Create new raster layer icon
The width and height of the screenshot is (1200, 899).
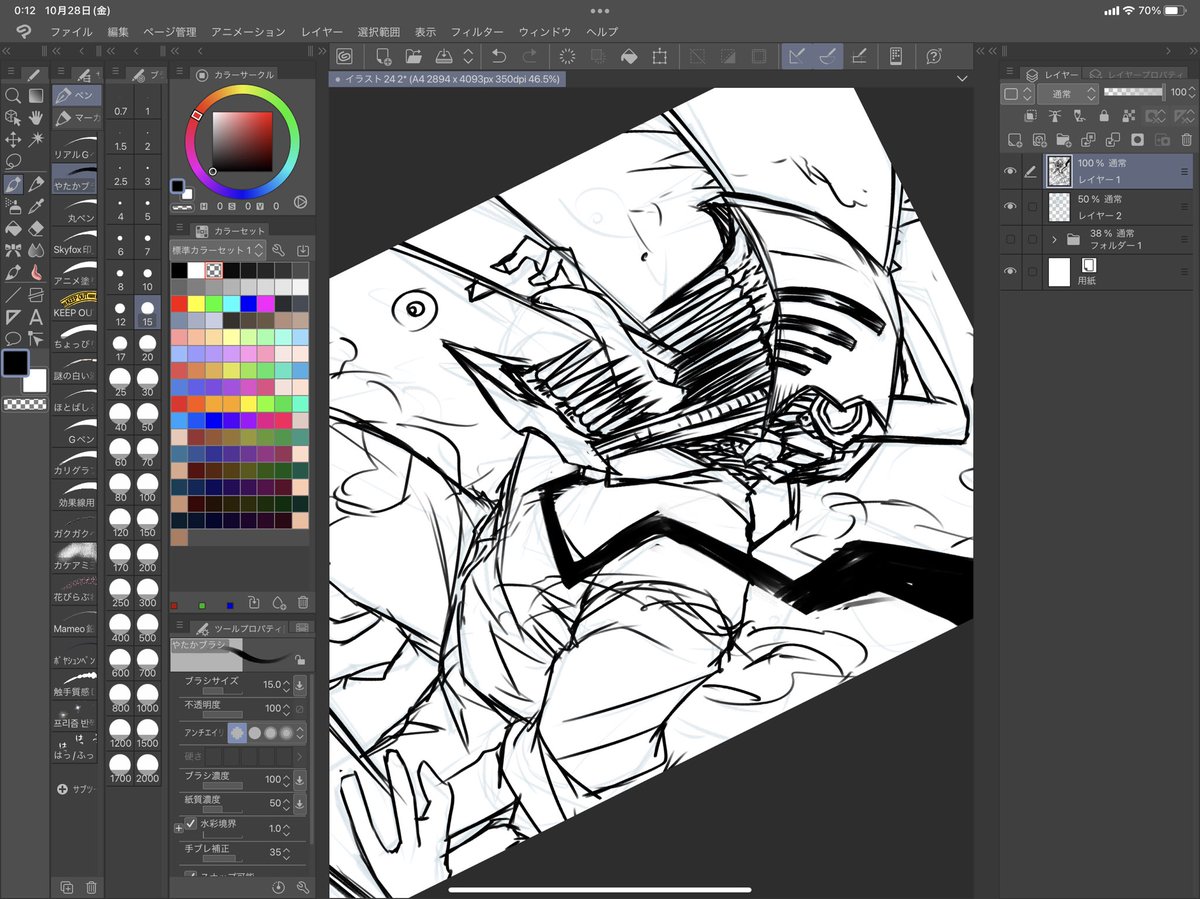coord(1014,139)
